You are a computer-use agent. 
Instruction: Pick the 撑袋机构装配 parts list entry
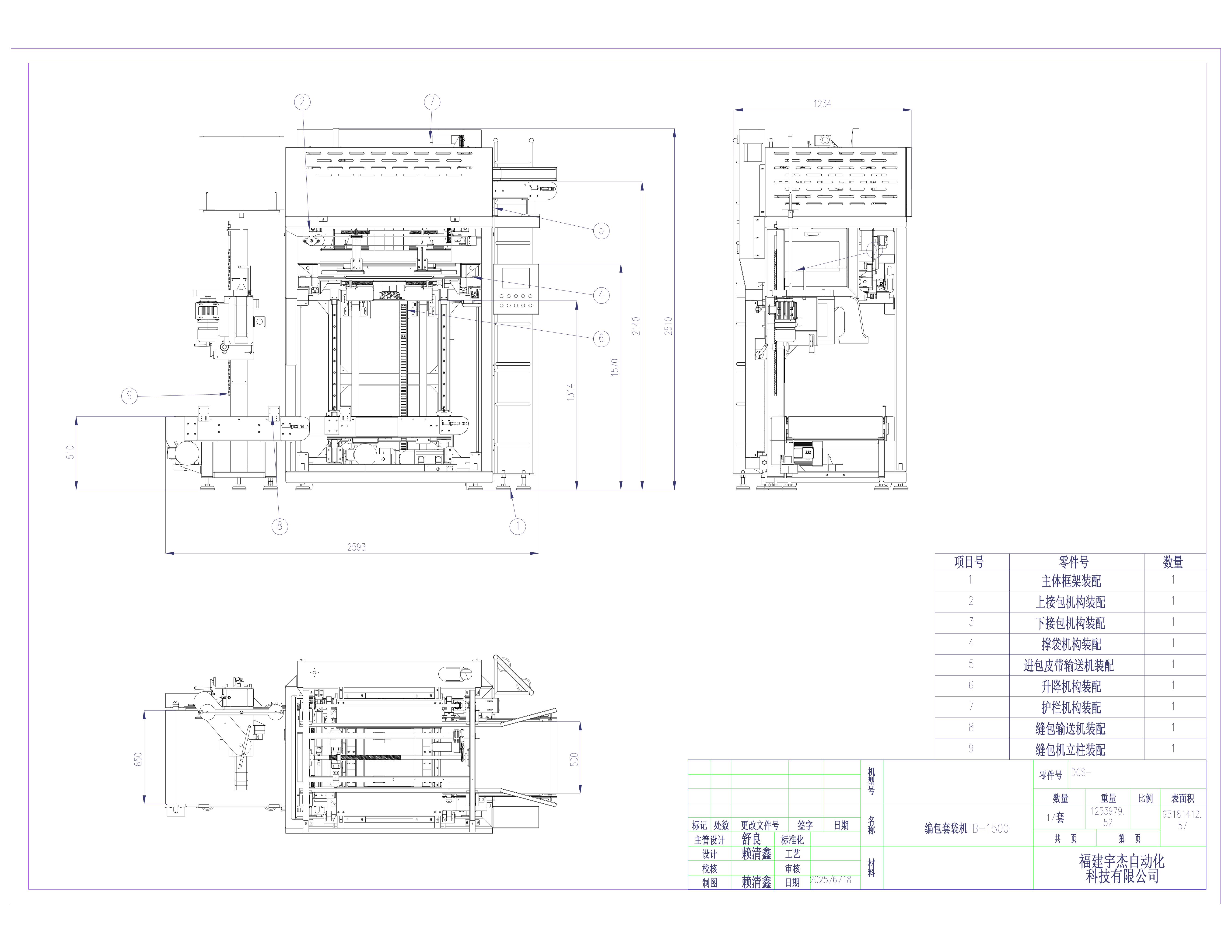pyautogui.click(x=1071, y=644)
